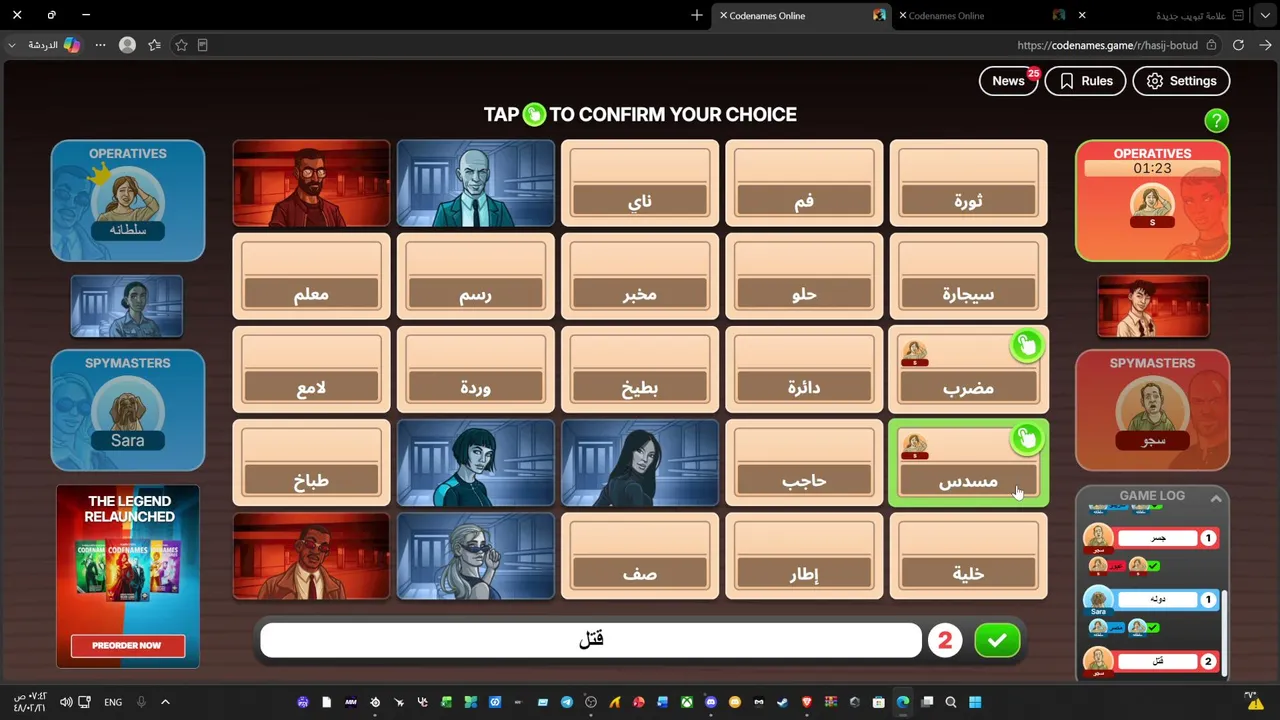Screen dimensions: 1280x720
Task: Collapse the Game Log panel
Action: (1216, 498)
